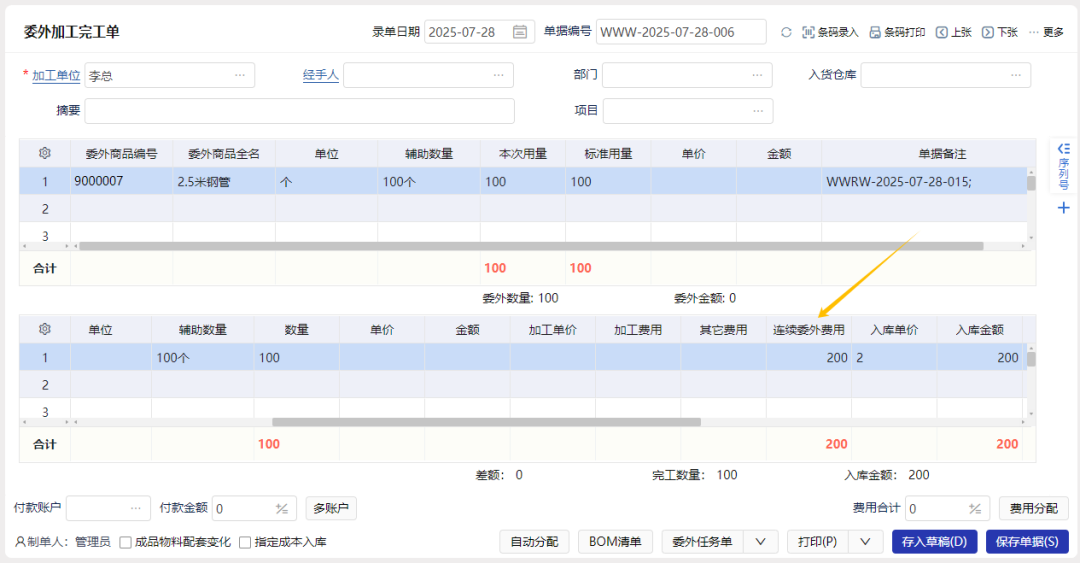1080x563 pixels.
Task: Click the 多账户 button
Action: pyautogui.click(x=331, y=509)
